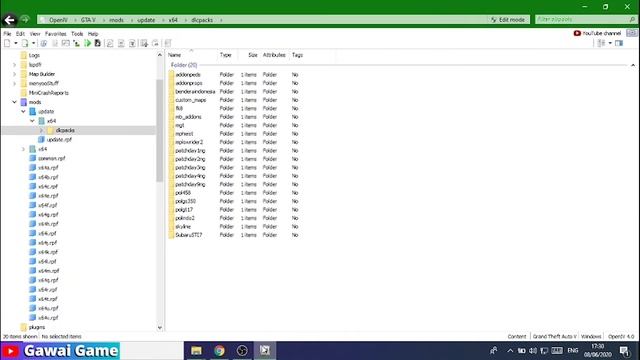Click the tree scrollbar up arrow
The width and height of the screenshot is (640, 360).
point(160,55)
